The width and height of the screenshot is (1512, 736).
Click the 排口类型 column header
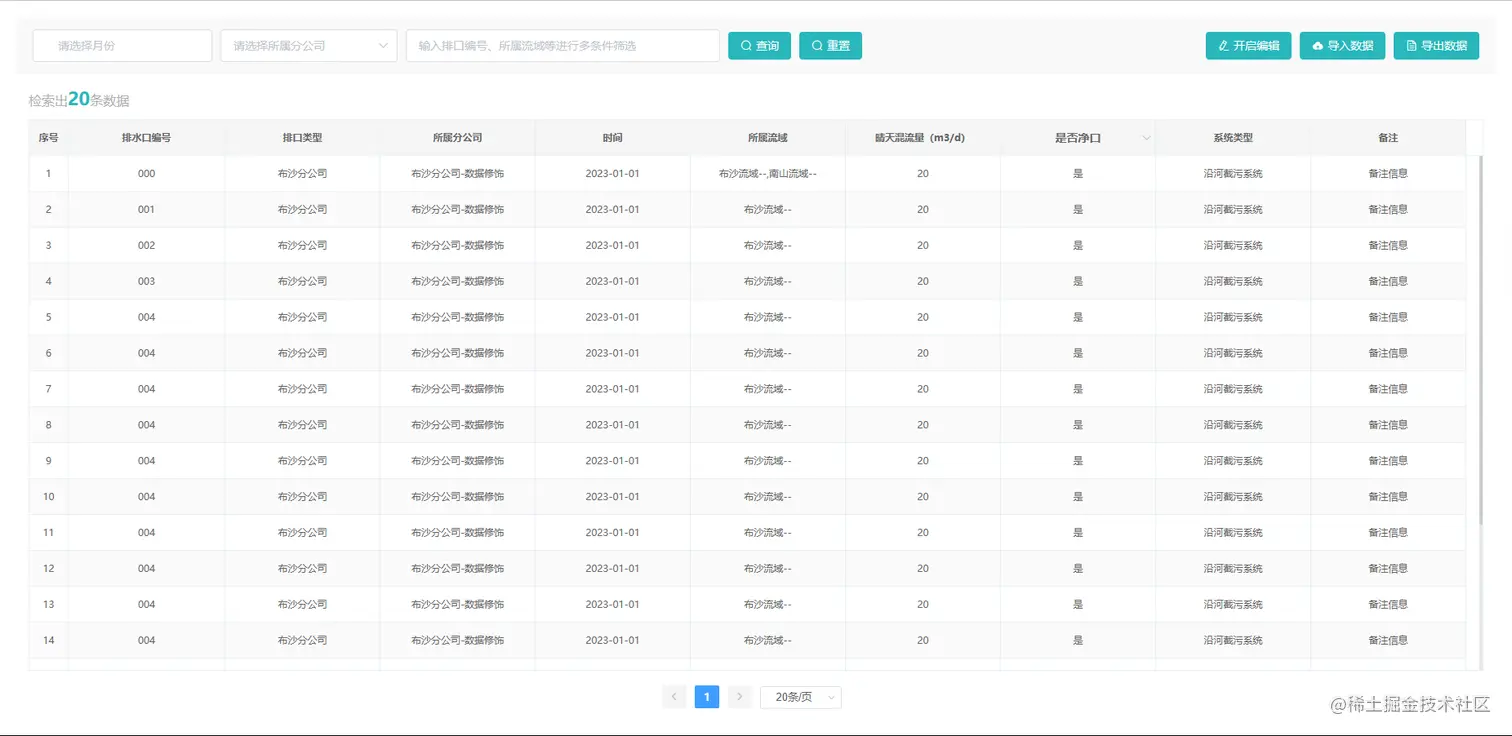302,138
